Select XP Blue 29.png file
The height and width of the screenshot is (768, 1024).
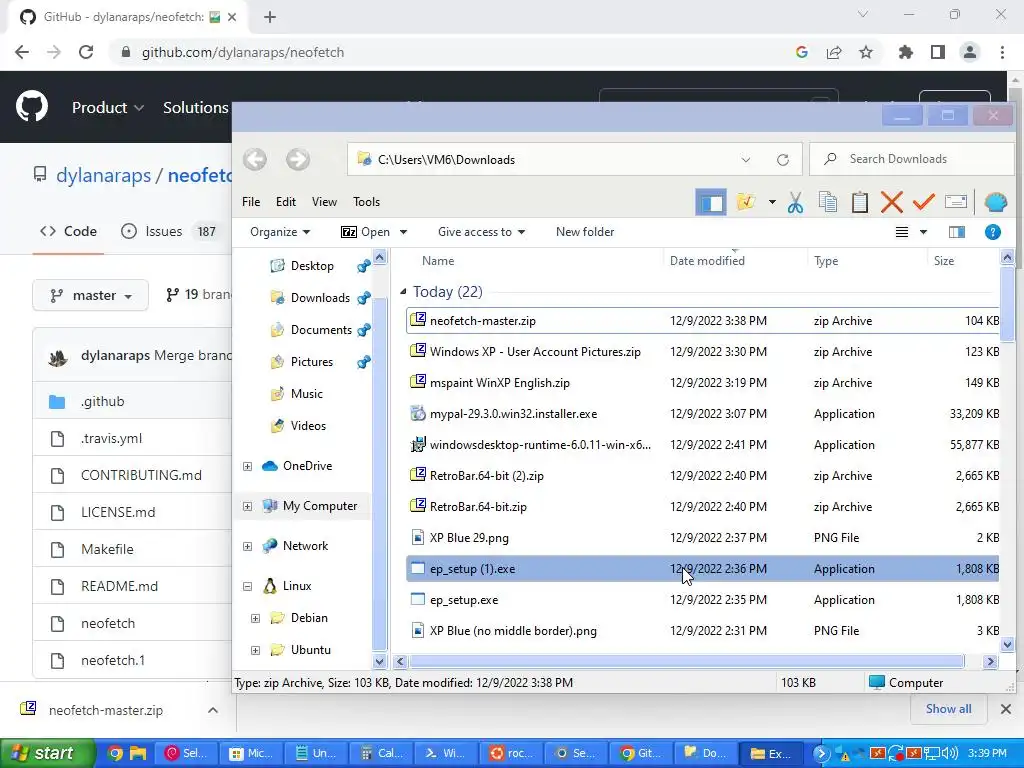(x=703, y=537)
